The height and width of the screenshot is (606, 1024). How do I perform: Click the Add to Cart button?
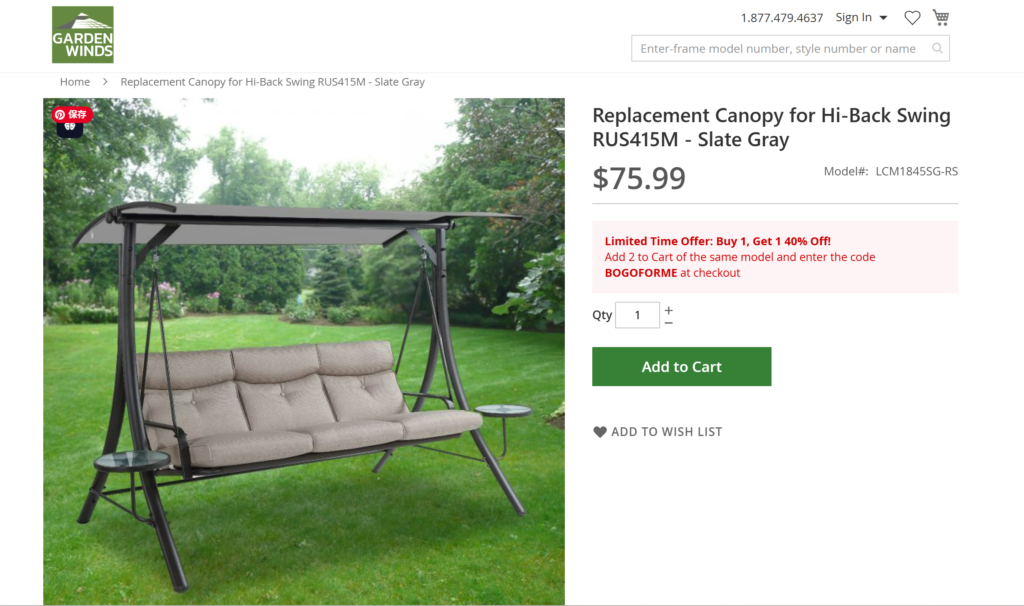(682, 366)
